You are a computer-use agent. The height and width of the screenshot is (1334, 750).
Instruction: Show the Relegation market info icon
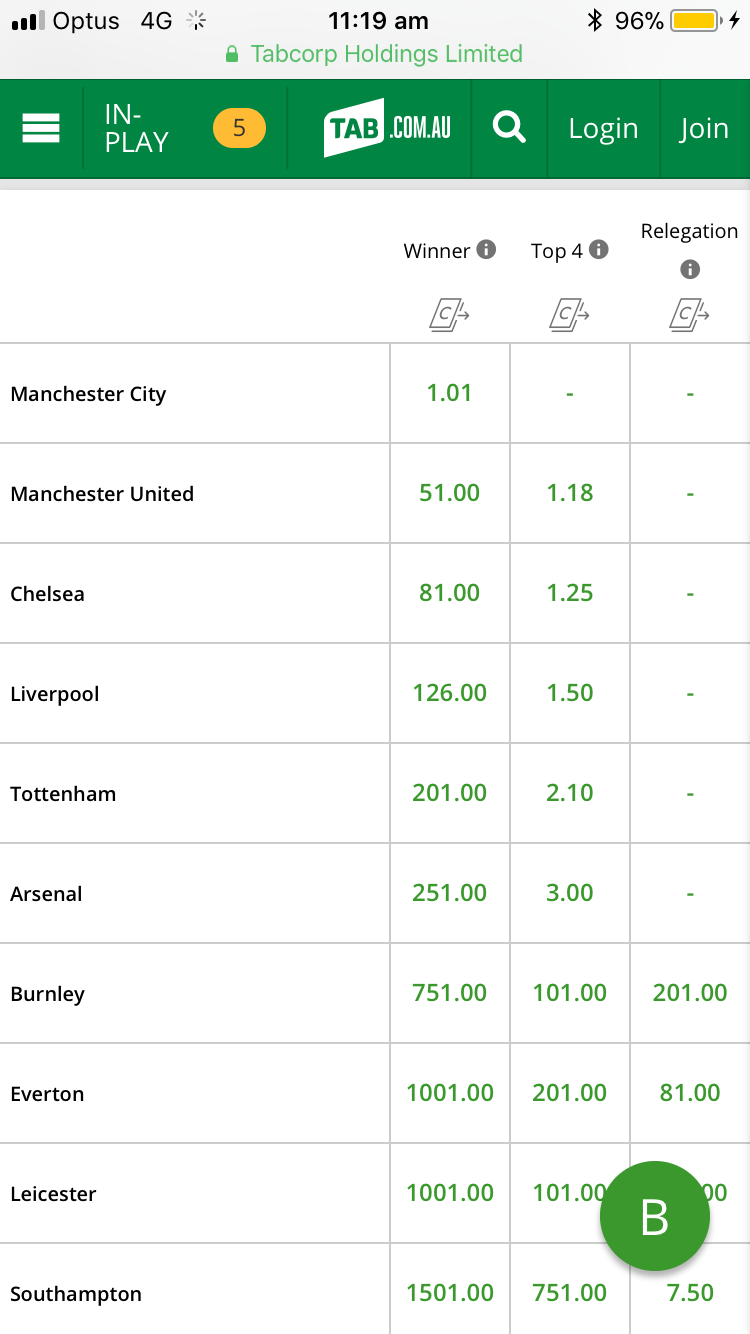coord(690,269)
